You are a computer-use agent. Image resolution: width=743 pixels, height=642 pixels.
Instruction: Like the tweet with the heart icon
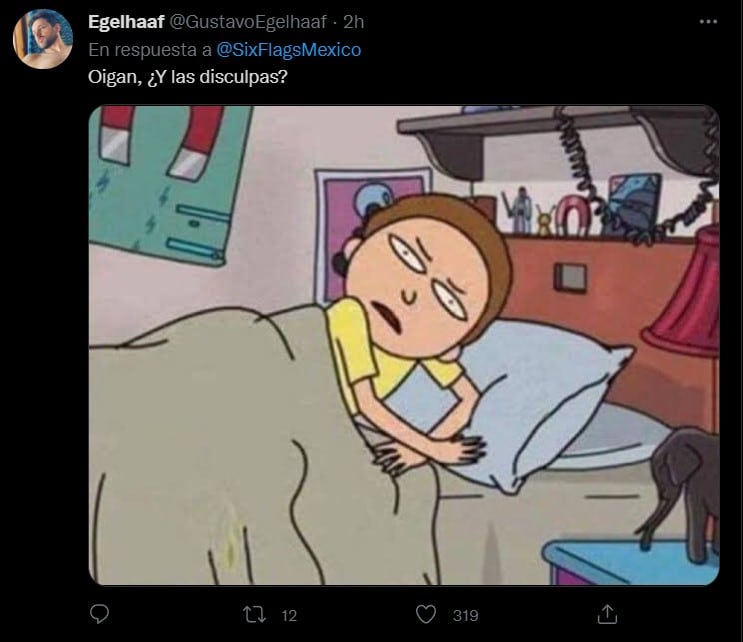tap(426, 613)
